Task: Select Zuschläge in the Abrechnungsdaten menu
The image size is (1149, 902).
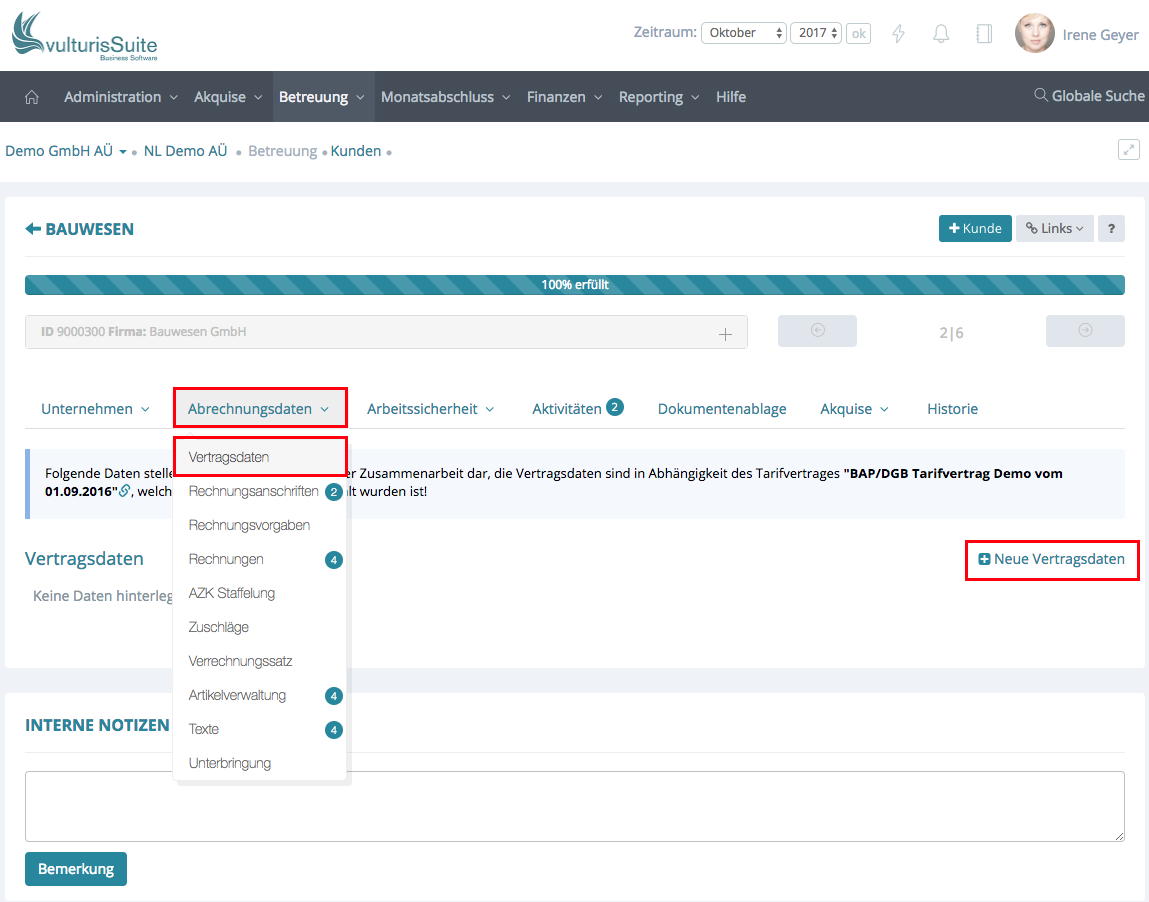Action: 219,627
